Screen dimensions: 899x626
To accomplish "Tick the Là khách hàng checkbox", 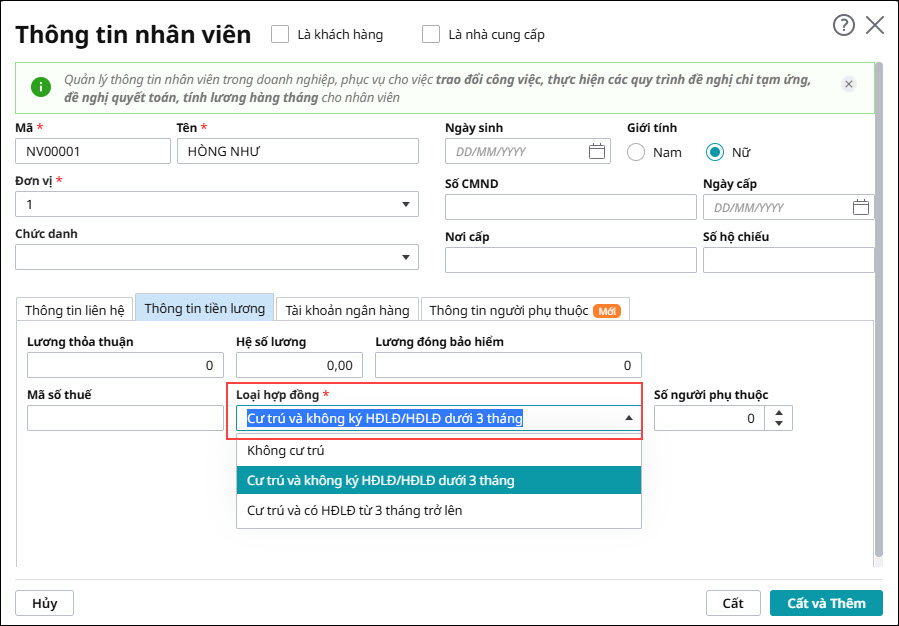I will 280,34.
